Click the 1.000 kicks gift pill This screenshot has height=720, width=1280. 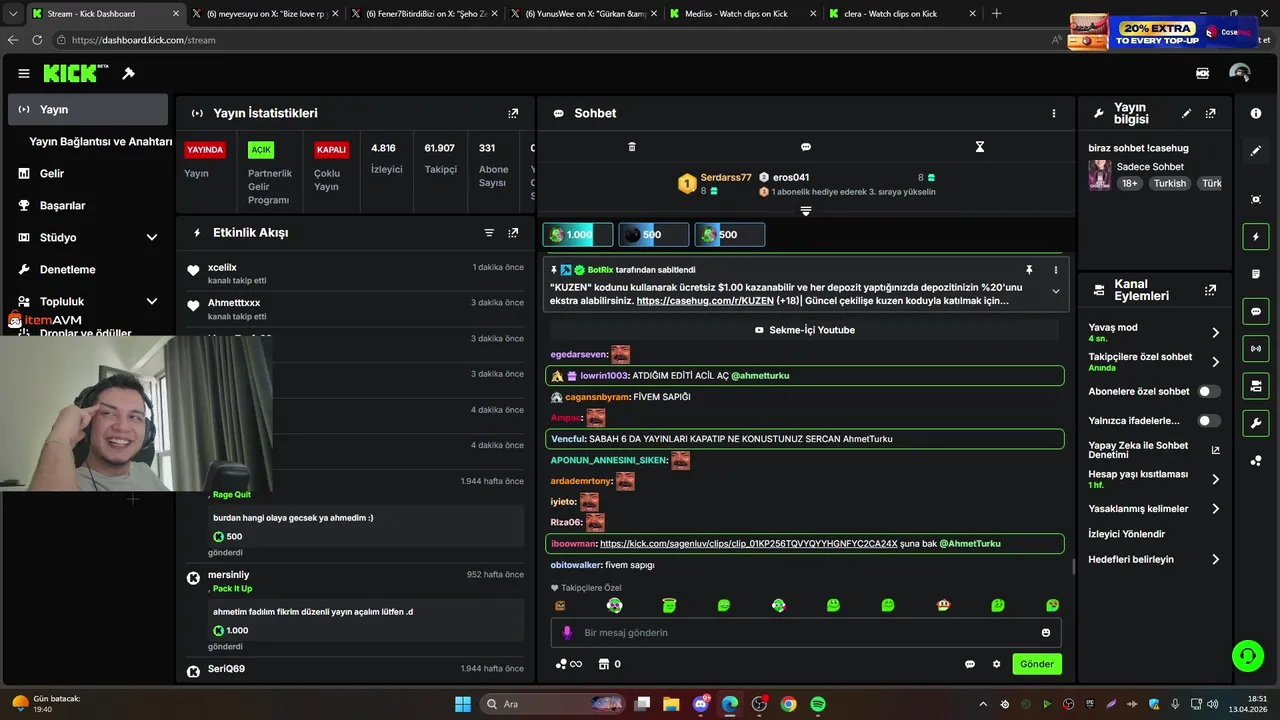click(577, 235)
